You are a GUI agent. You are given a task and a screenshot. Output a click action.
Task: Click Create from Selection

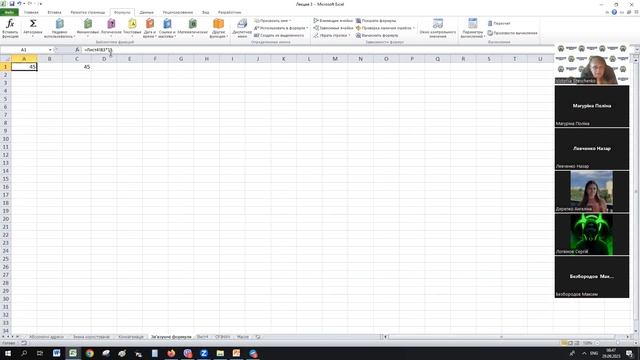pos(279,36)
